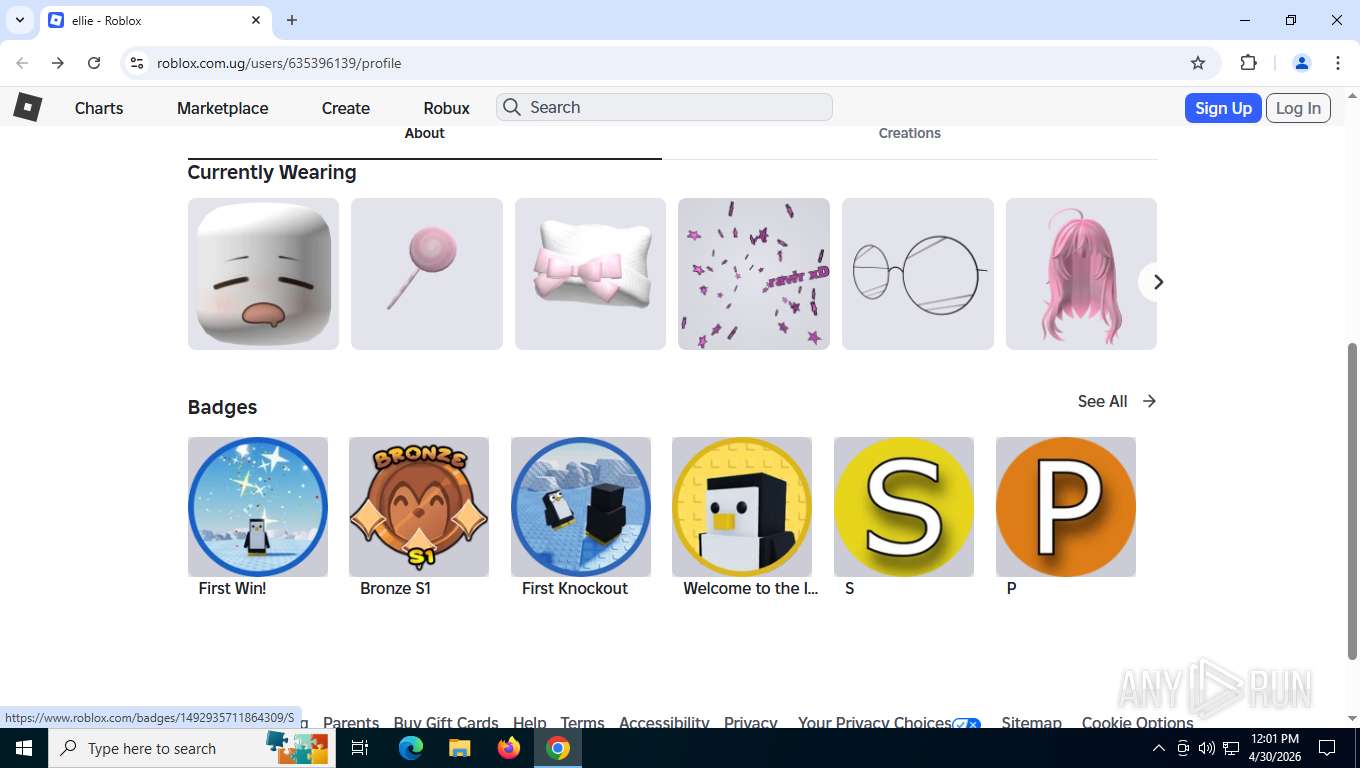Click the Bronze S1 badge label
Screen dimensions: 1360x768
tap(395, 588)
